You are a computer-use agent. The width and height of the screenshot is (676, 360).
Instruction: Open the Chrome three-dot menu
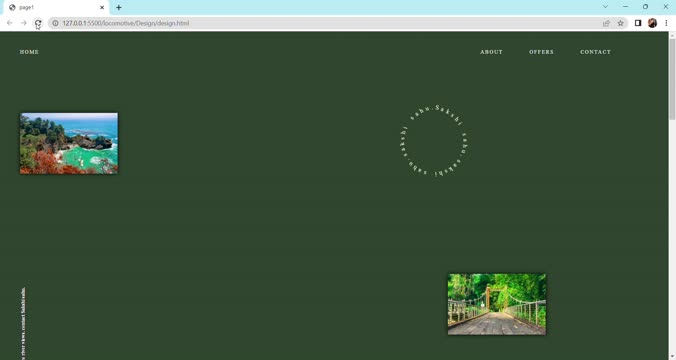click(x=666, y=23)
